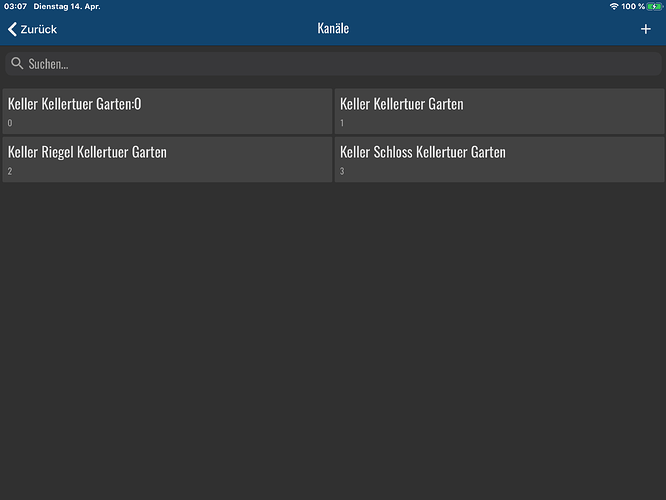The height and width of the screenshot is (500, 666).
Task: Add a new channel with plus icon
Action: coord(645,29)
